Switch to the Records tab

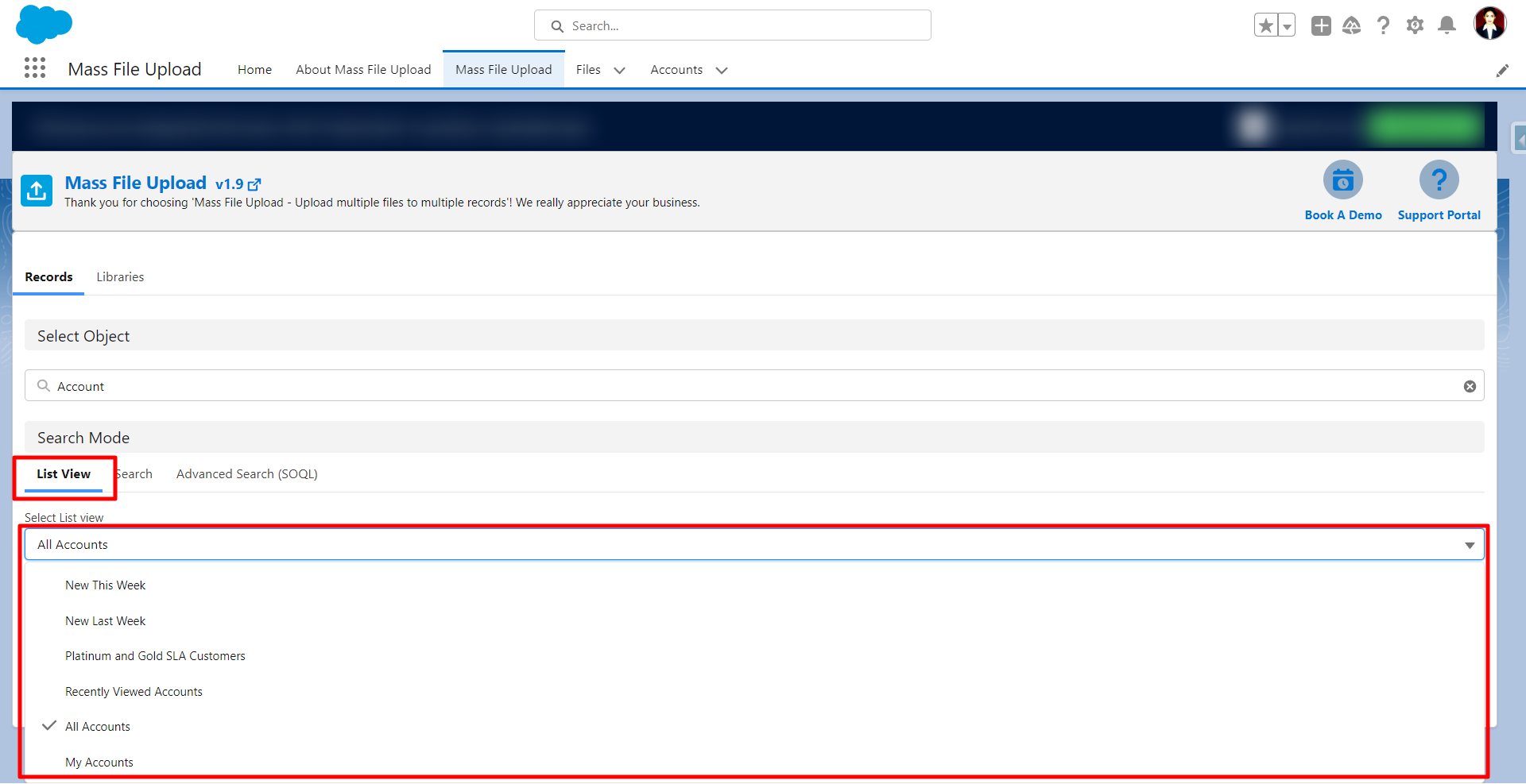[48, 277]
